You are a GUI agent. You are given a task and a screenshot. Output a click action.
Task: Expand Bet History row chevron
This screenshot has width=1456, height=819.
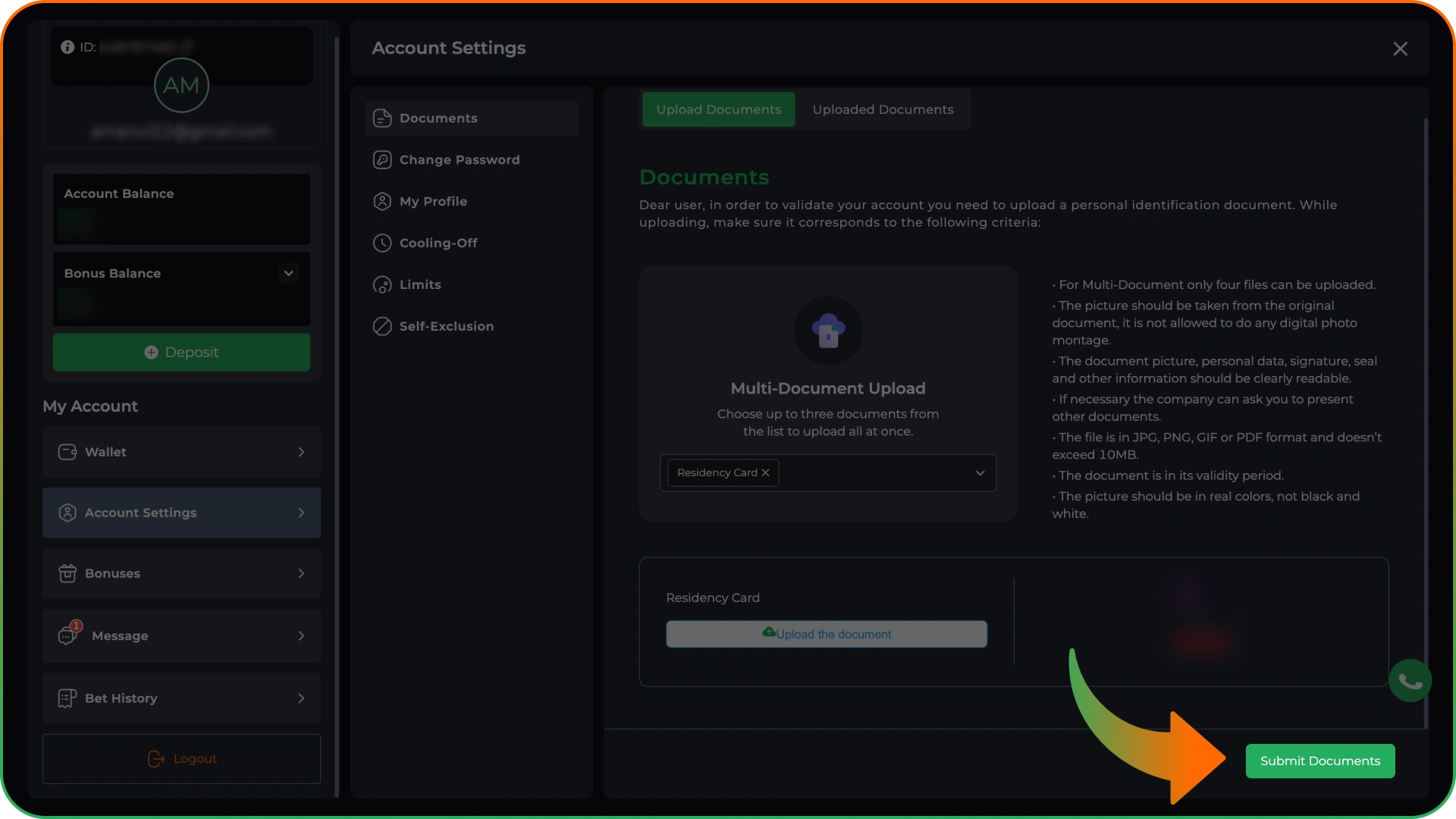(x=301, y=698)
